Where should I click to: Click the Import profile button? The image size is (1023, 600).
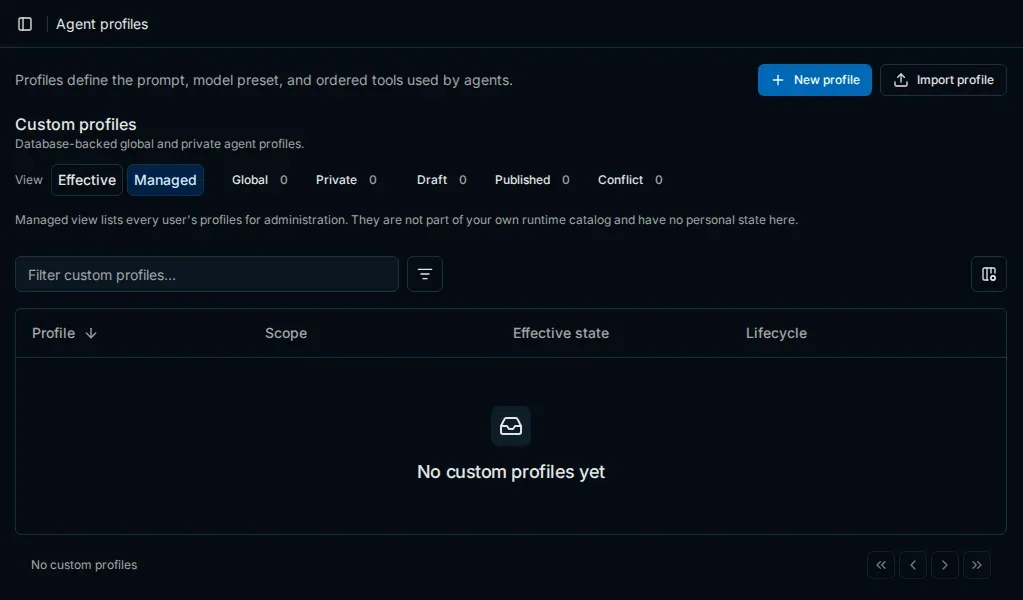click(943, 80)
